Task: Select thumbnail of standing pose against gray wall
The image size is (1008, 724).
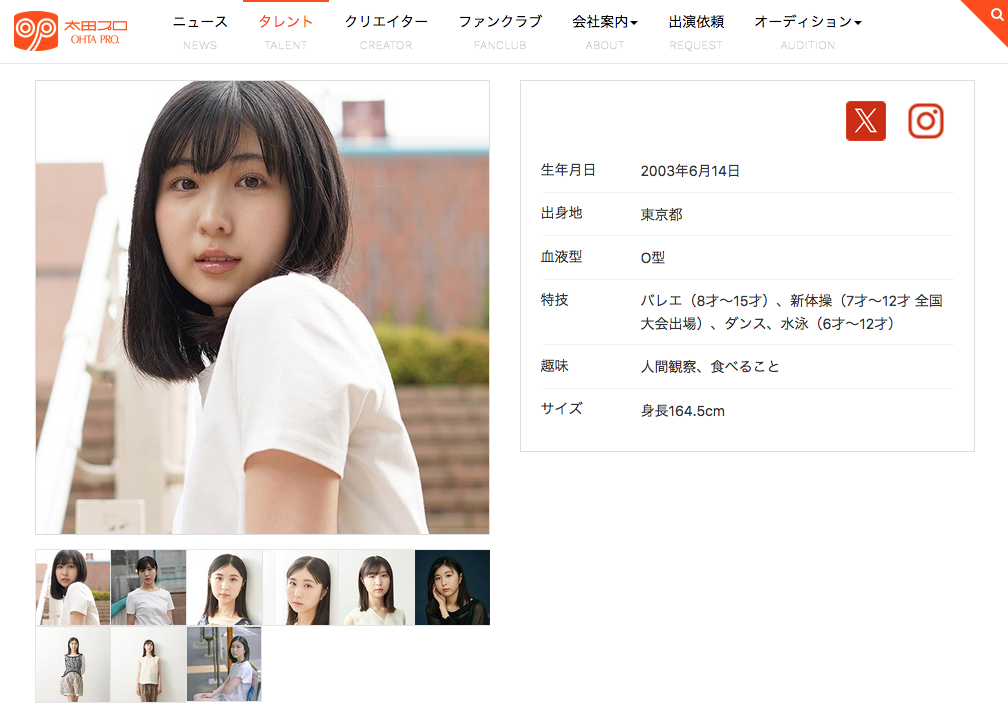Action: point(149,588)
